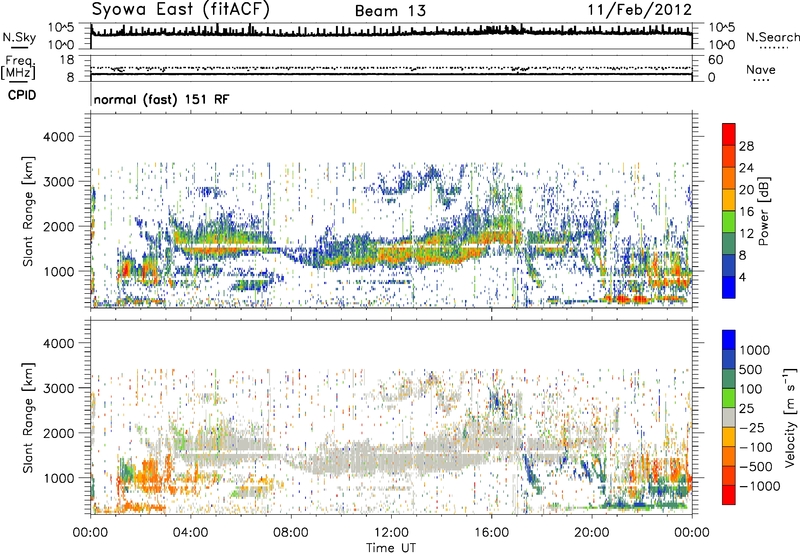The width and height of the screenshot is (800, 554).
Task: Click the '1000' positive velocity tick
Action: click(x=754, y=350)
